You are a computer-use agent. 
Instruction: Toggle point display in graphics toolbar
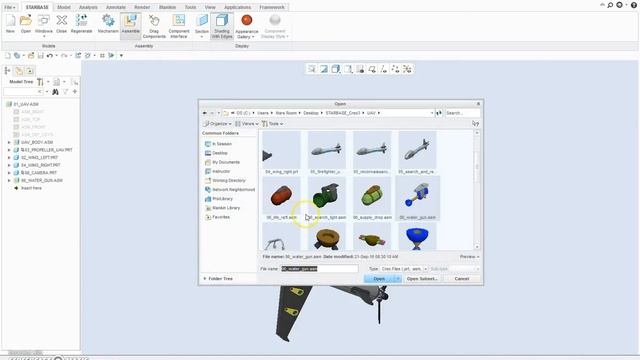coord(395,69)
